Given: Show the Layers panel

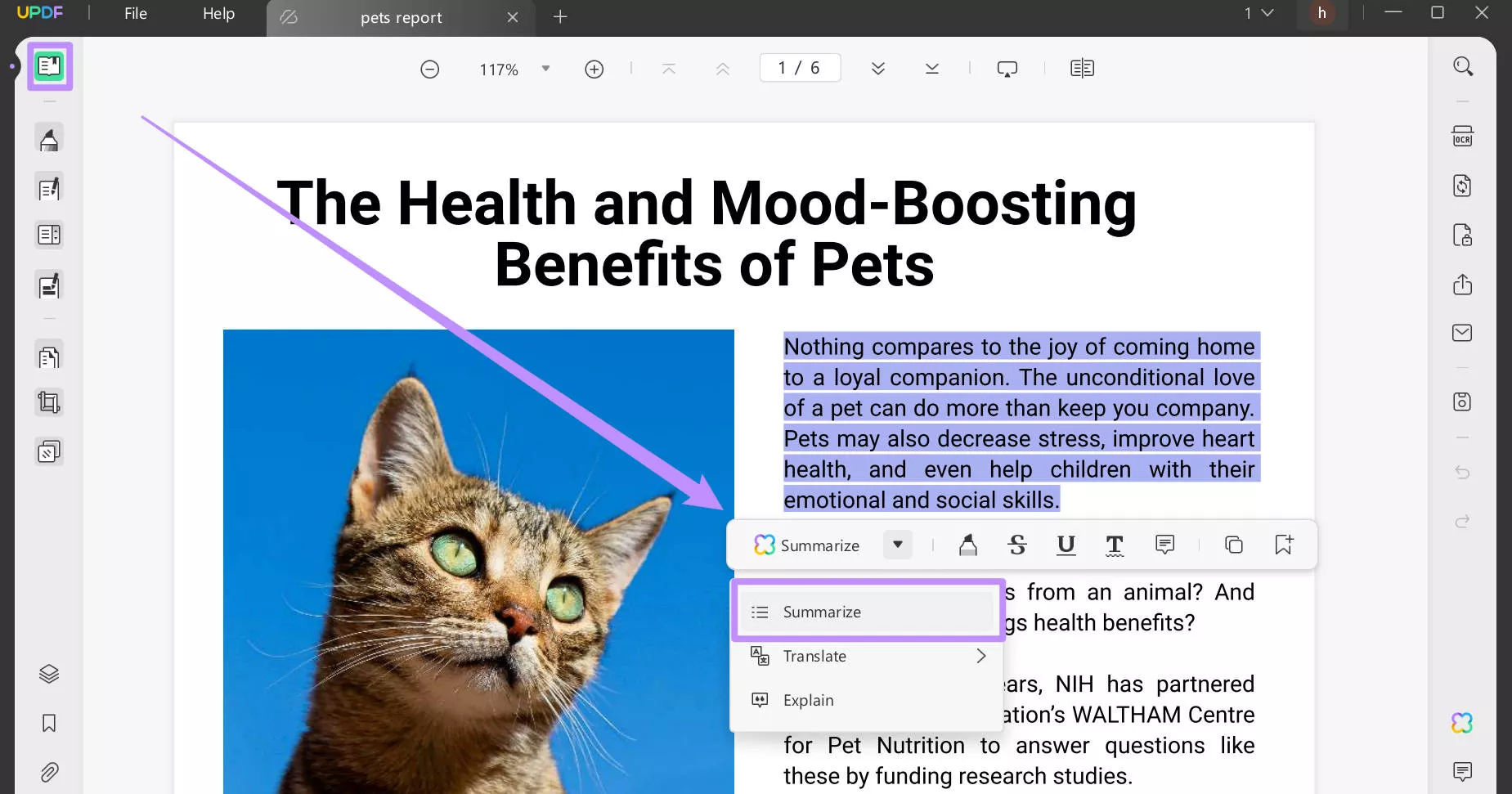Looking at the screenshot, I should (x=49, y=674).
